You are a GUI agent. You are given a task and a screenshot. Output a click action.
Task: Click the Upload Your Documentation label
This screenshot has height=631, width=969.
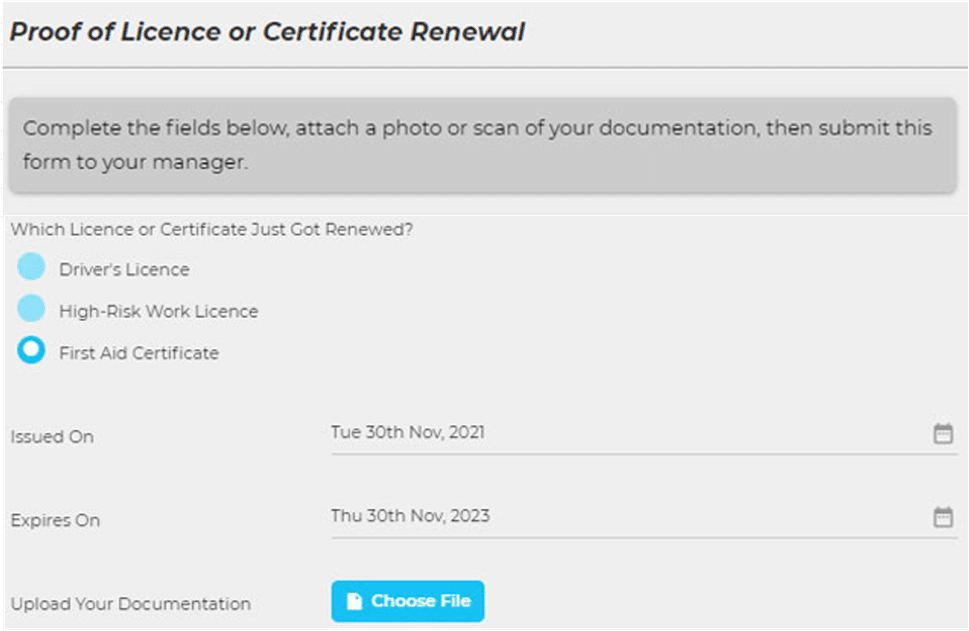[130, 604]
